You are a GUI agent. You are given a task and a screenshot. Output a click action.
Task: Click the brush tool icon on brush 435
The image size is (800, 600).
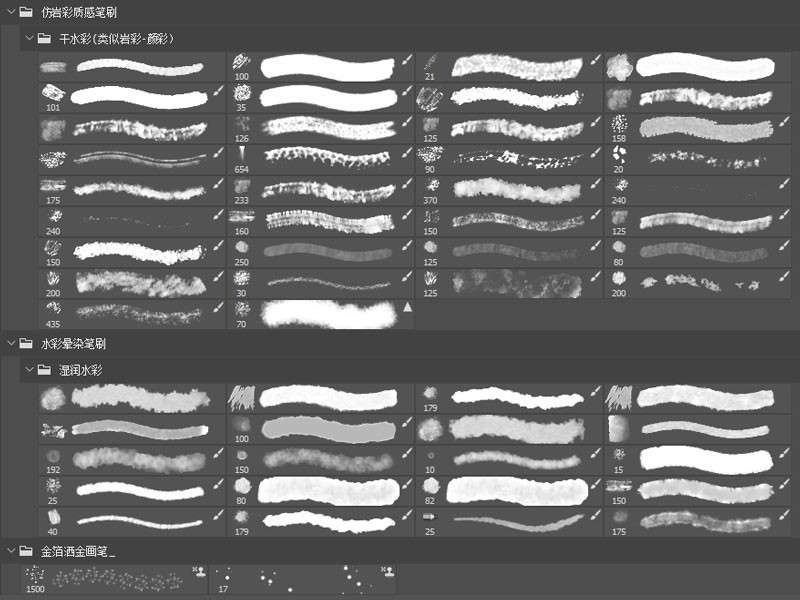[218, 308]
